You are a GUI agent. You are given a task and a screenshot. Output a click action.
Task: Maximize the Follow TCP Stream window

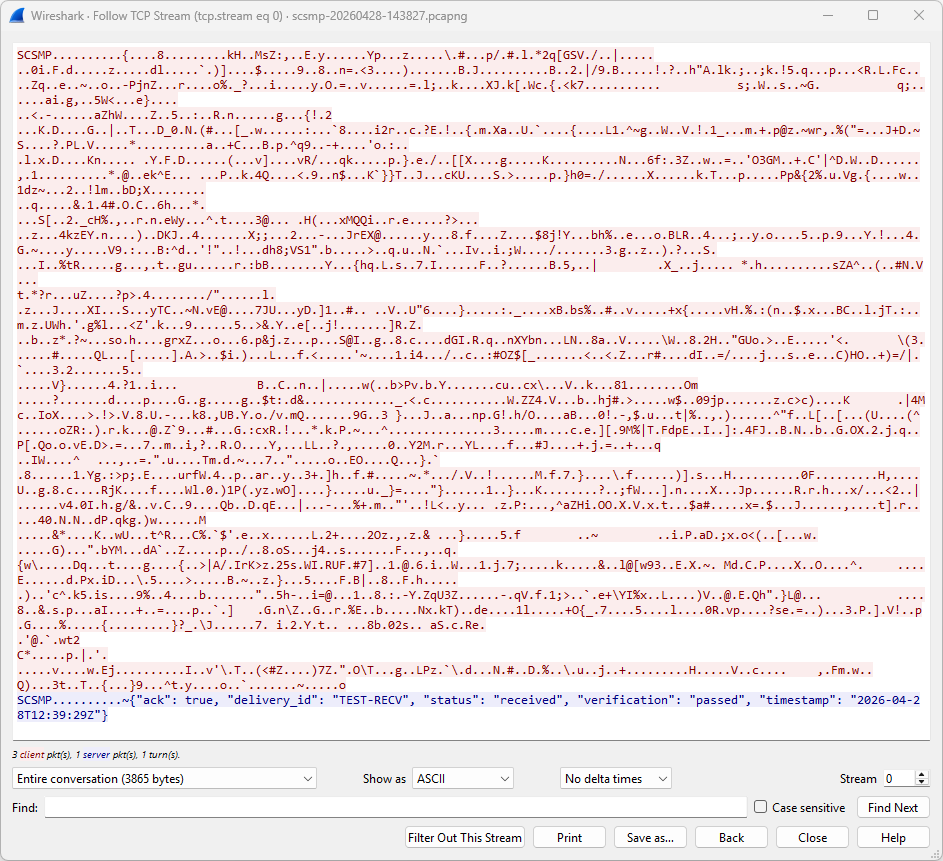(x=873, y=16)
